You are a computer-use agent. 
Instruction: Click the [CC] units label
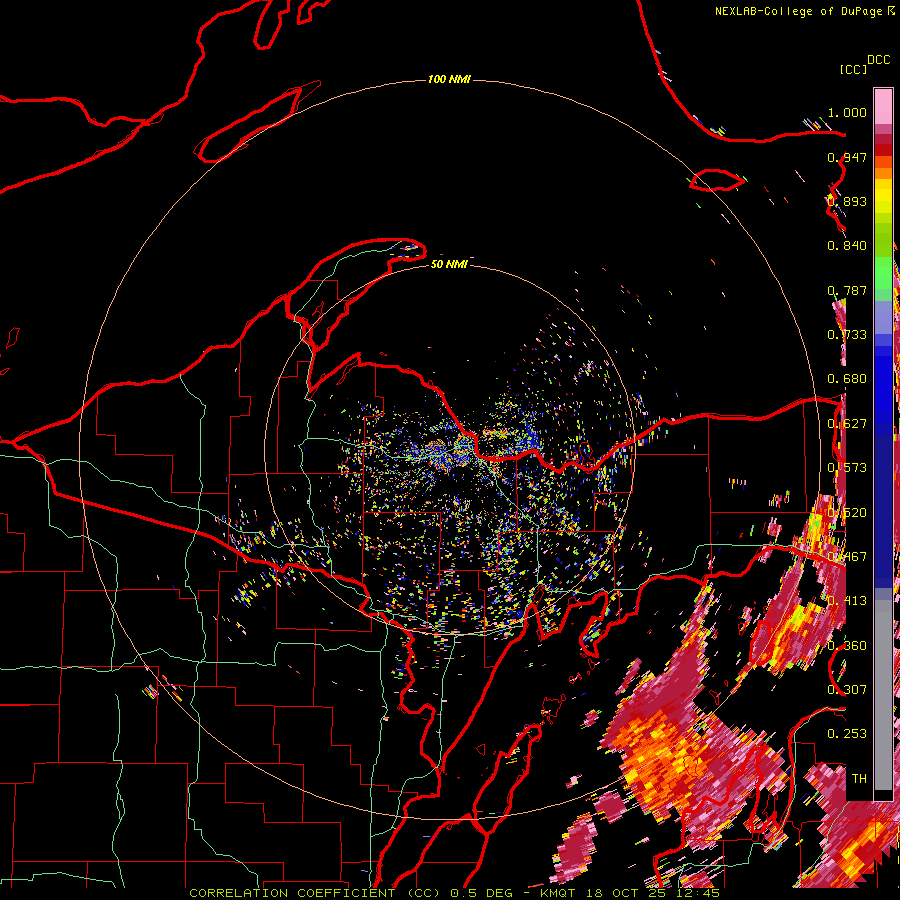click(x=853, y=69)
